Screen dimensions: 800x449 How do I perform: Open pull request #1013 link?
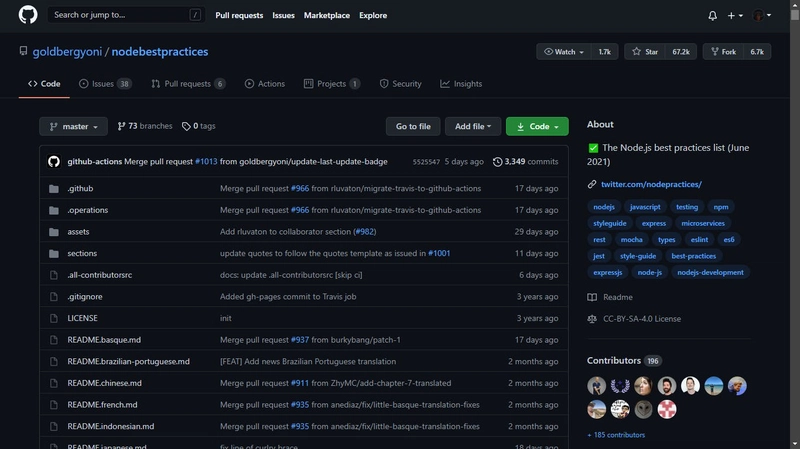(x=206, y=162)
